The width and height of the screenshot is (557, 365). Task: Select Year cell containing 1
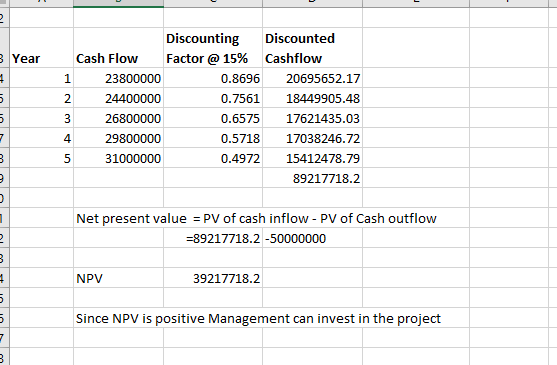pyautogui.click(x=41, y=78)
